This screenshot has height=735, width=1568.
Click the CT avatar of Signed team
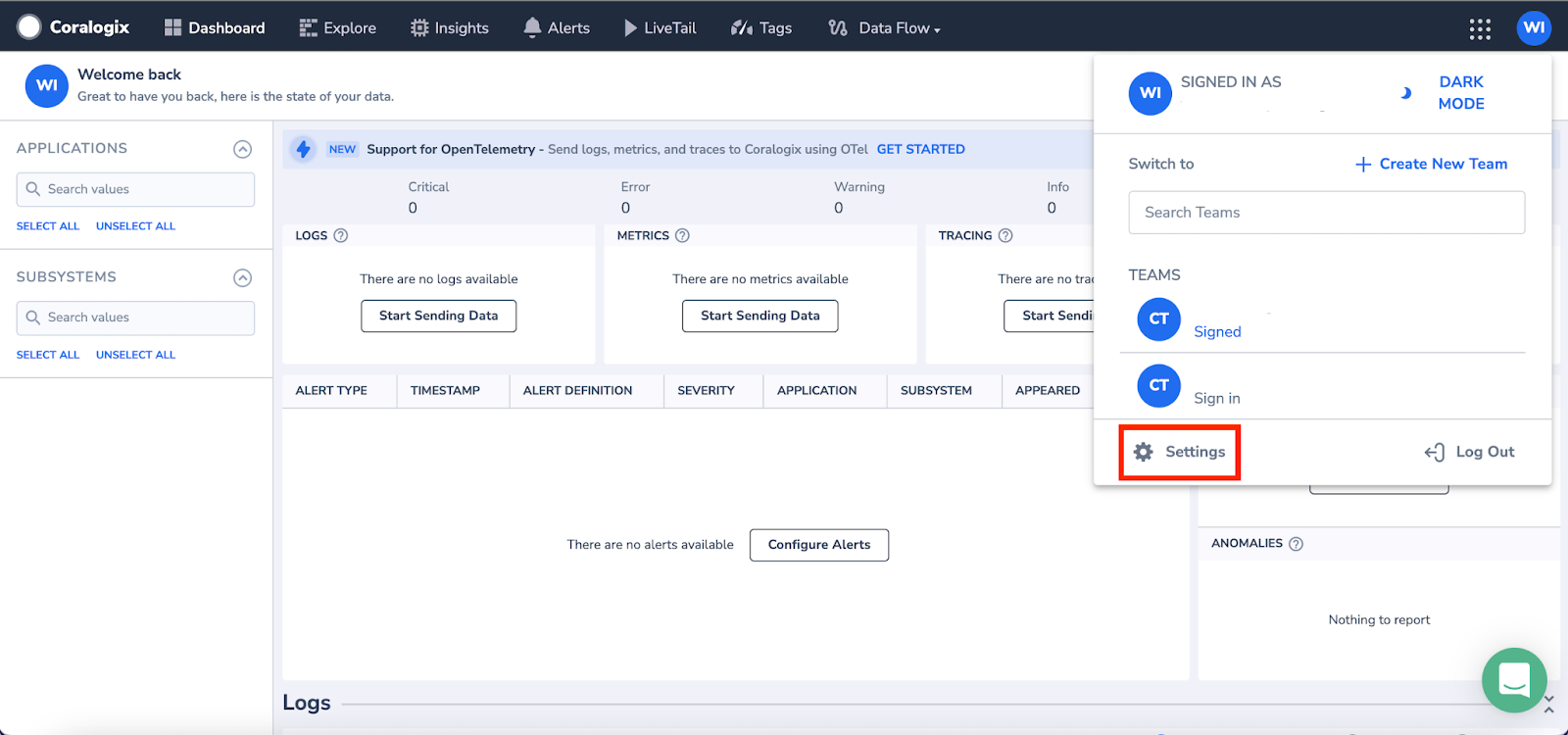pyautogui.click(x=1159, y=319)
